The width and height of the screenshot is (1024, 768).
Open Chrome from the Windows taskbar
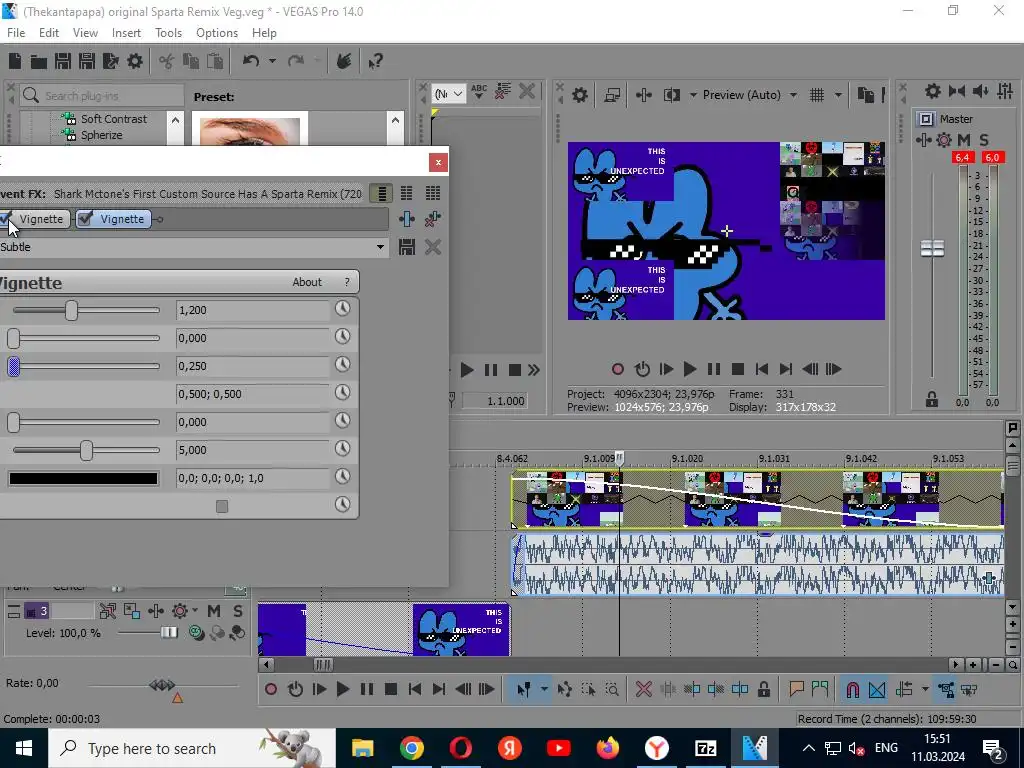tap(411, 748)
